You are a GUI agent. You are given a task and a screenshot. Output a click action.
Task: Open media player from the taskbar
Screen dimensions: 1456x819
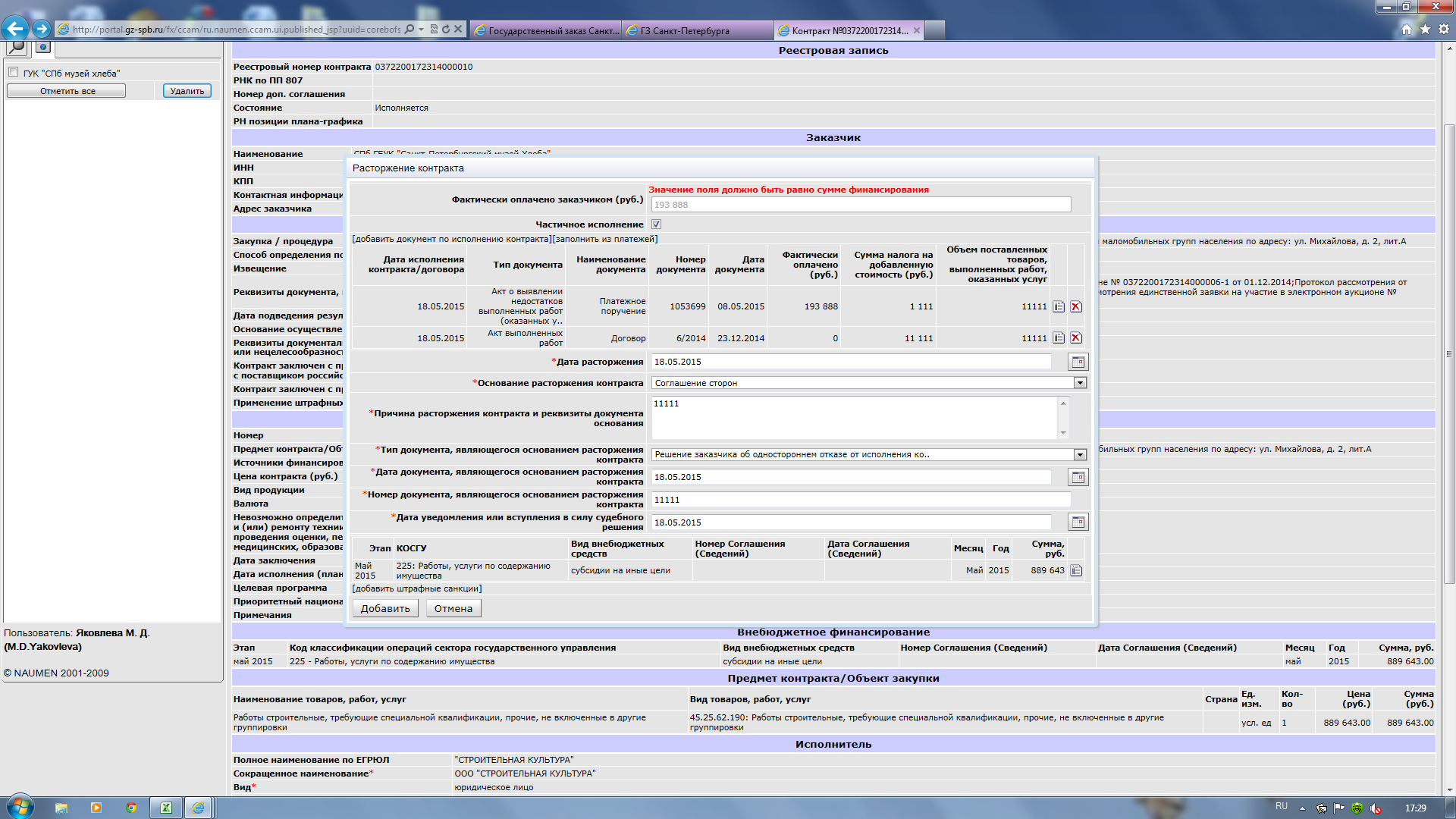coord(96,808)
